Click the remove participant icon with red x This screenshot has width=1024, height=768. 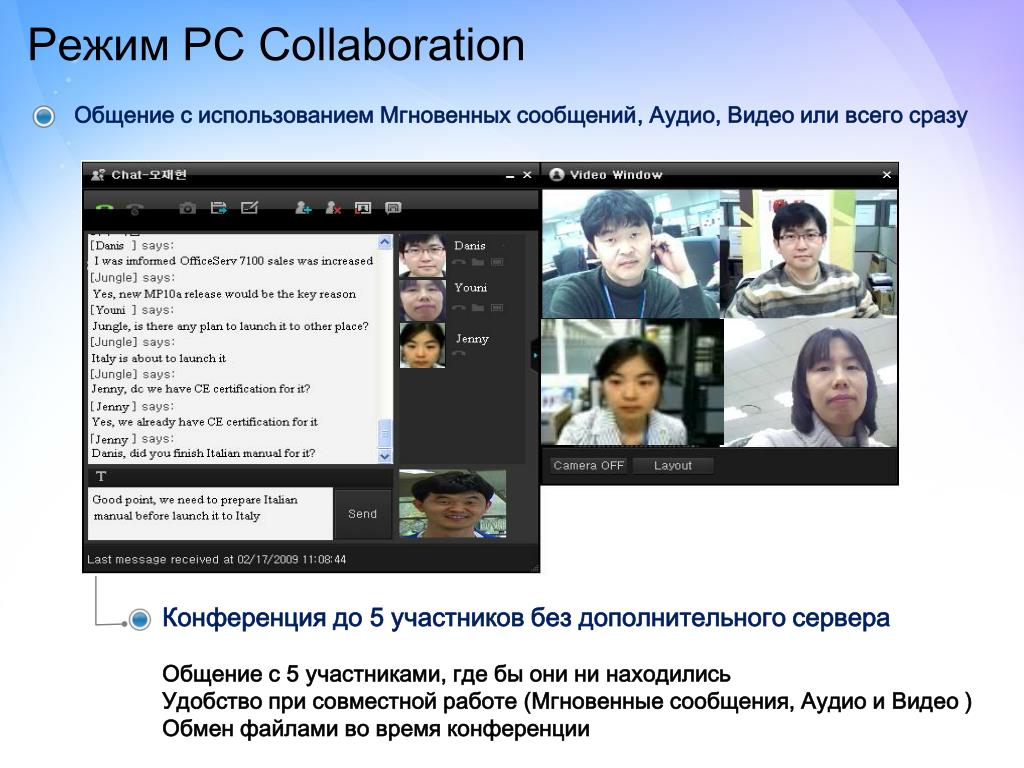(x=333, y=208)
